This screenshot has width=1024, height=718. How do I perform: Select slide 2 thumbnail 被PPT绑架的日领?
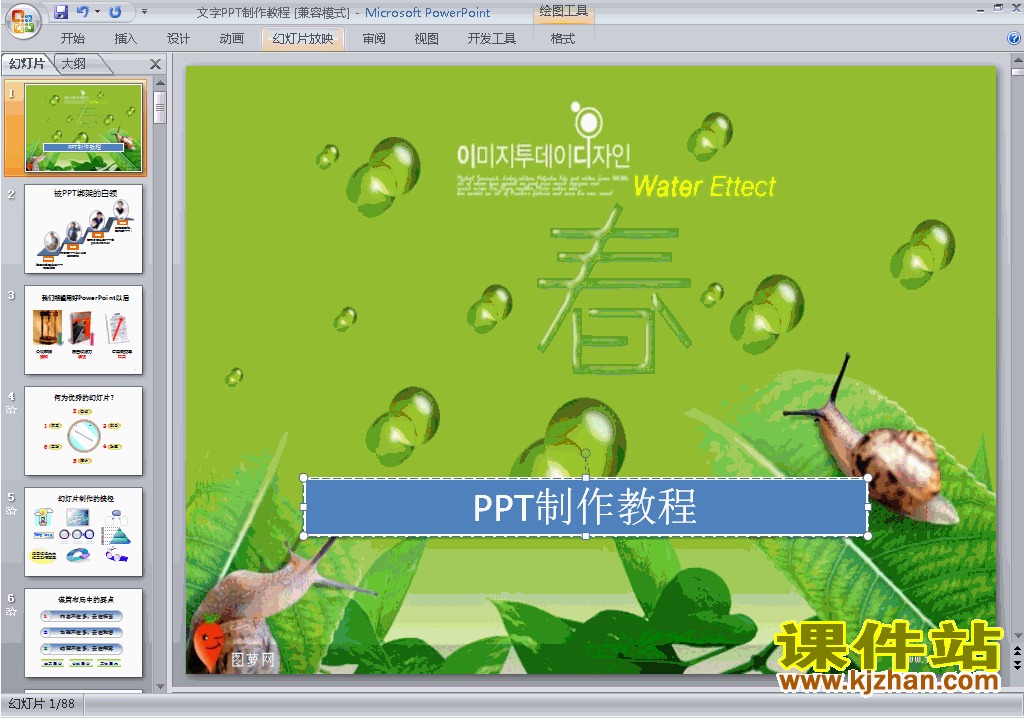click(84, 229)
